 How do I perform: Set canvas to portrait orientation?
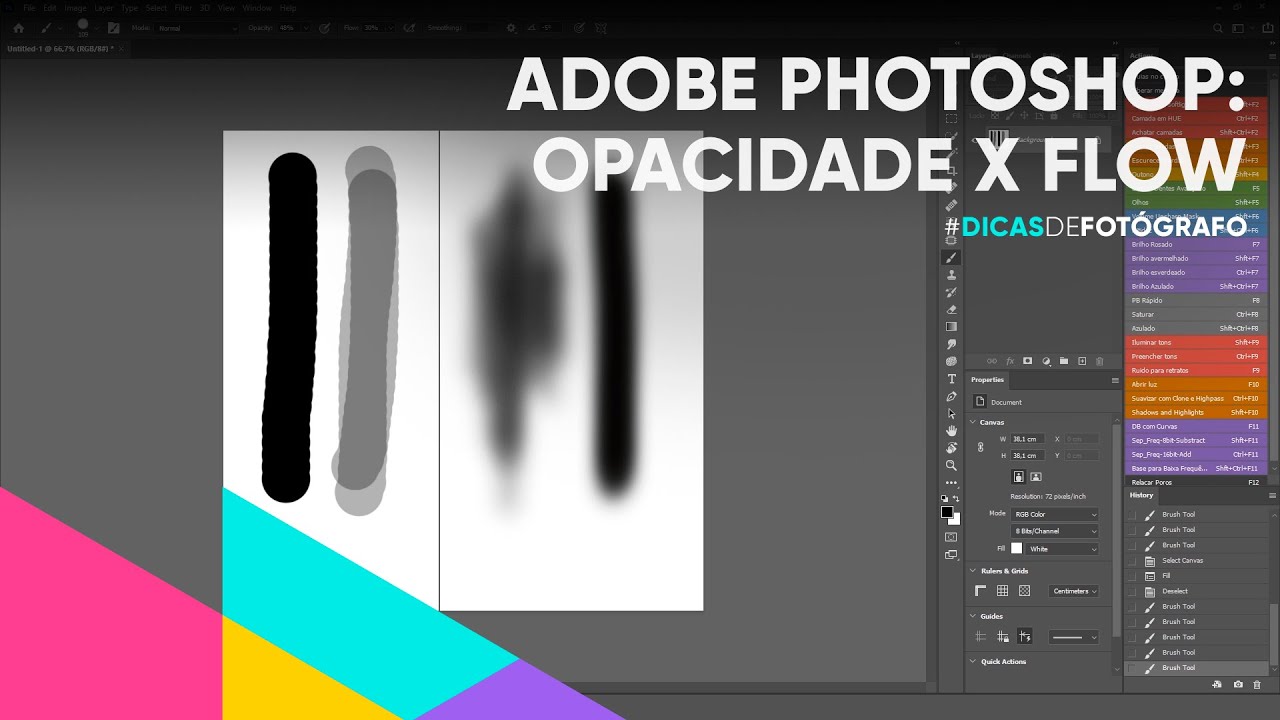coord(1018,477)
